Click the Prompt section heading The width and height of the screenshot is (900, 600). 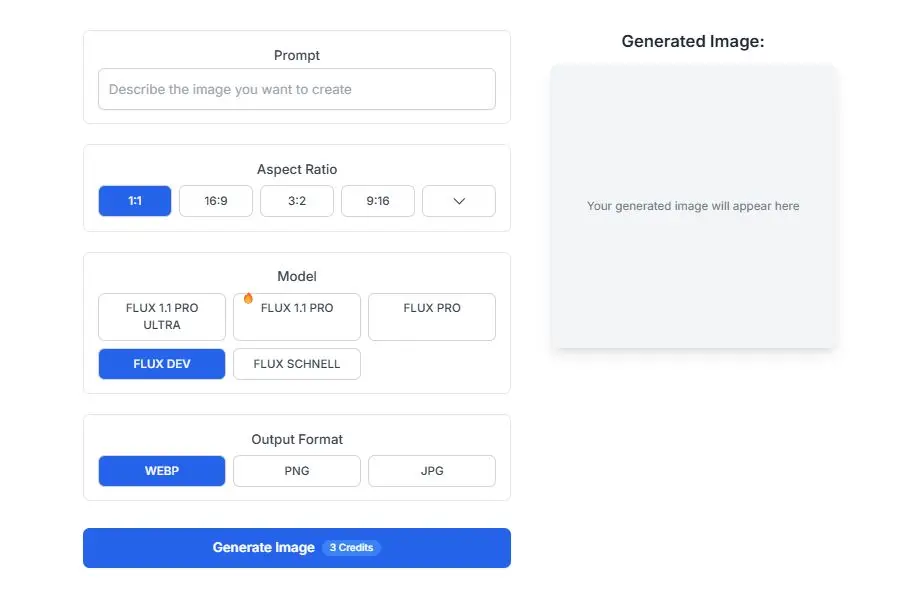coord(296,55)
